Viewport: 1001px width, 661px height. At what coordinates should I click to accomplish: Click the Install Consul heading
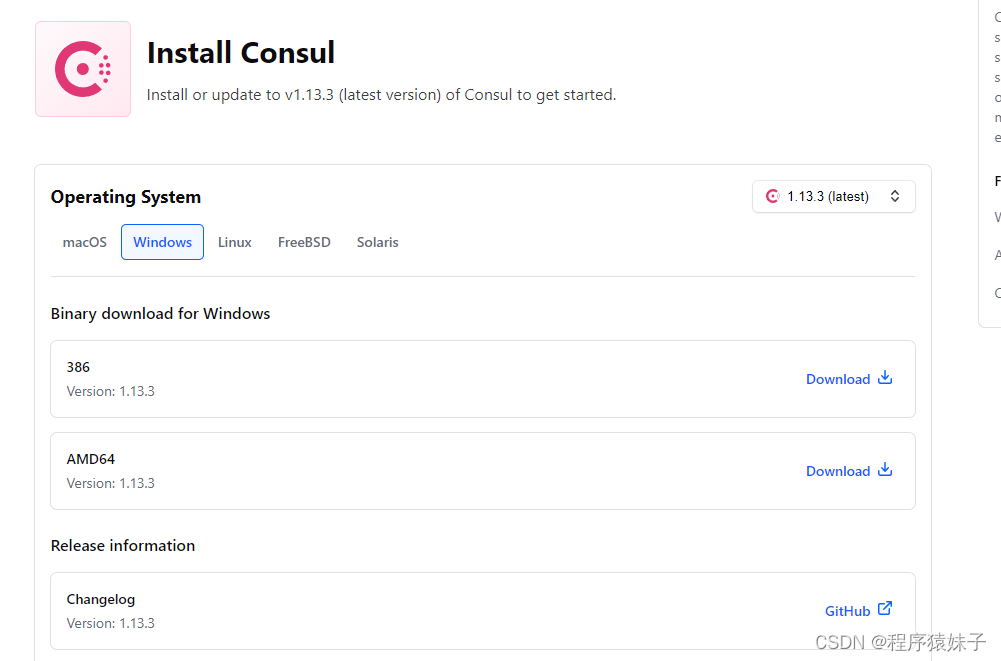[241, 52]
